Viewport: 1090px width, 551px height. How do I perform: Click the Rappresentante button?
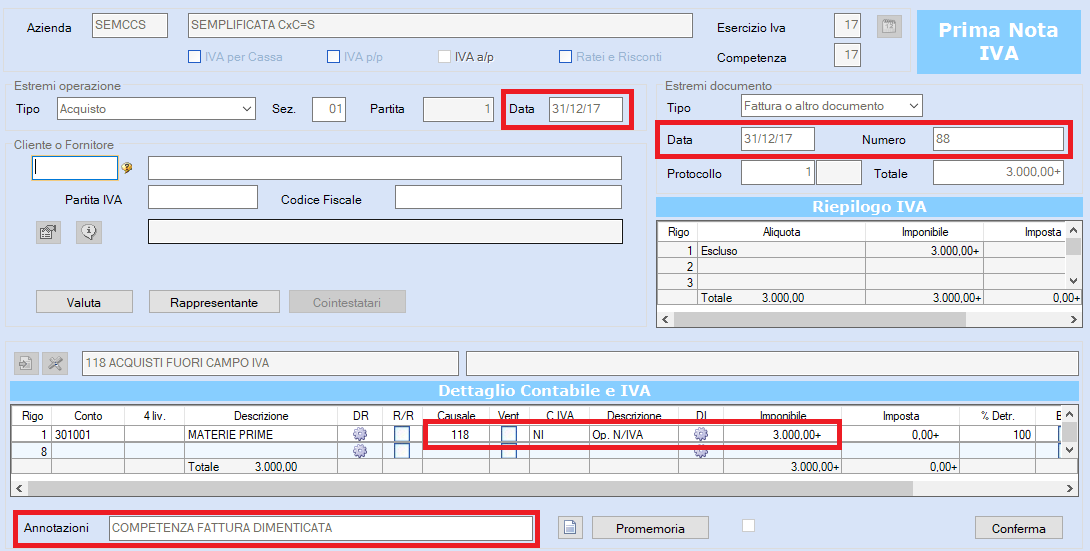pyautogui.click(x=214, y=302)
